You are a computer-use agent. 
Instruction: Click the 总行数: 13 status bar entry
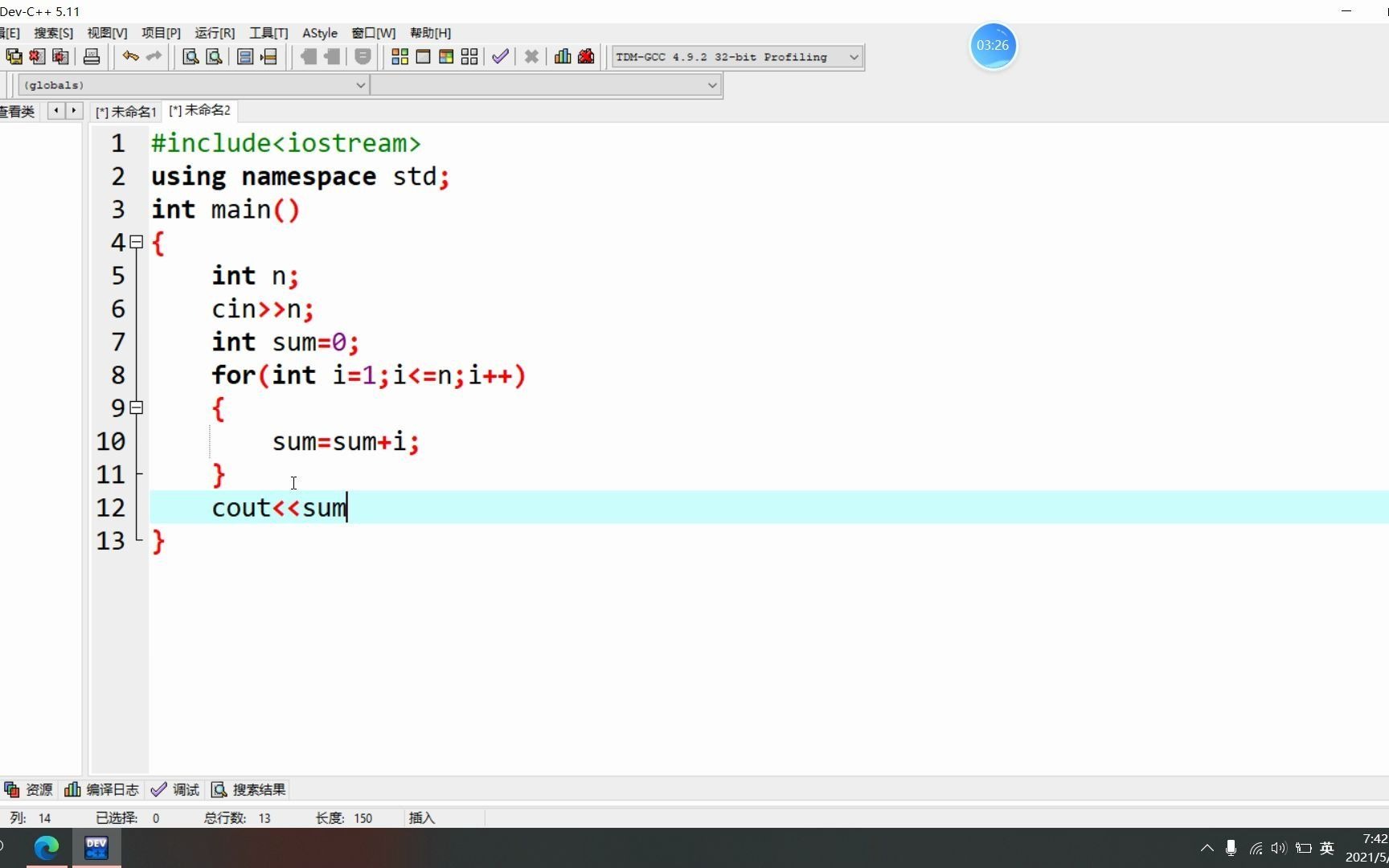point(237,817)
